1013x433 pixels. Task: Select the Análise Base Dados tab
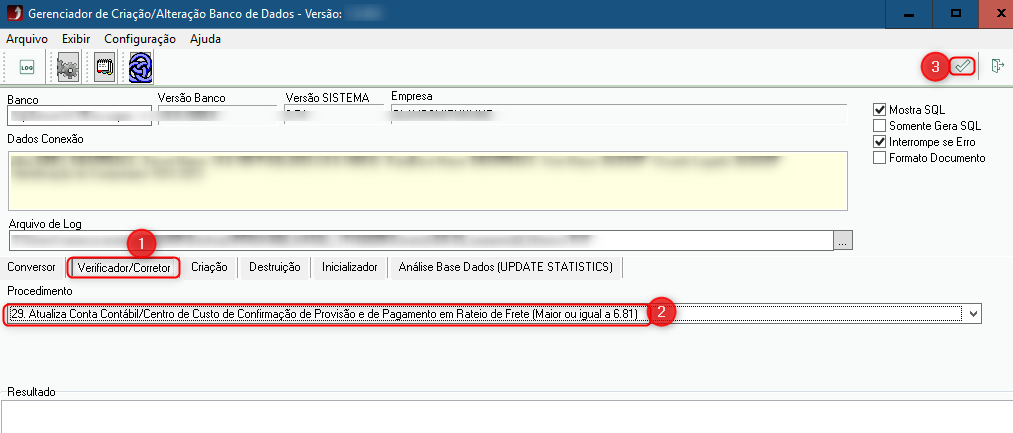507,267
